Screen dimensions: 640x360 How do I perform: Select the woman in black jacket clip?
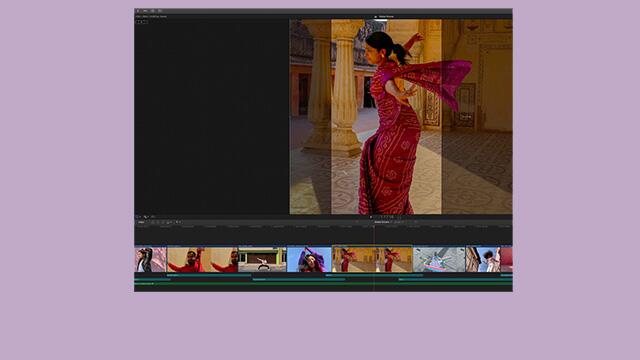click(x=150, y=259)
